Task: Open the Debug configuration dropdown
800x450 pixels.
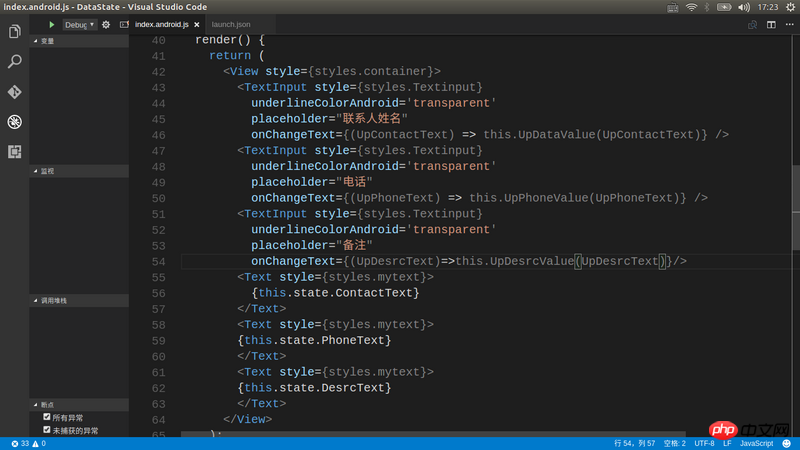Action: (x=80, y=24)
